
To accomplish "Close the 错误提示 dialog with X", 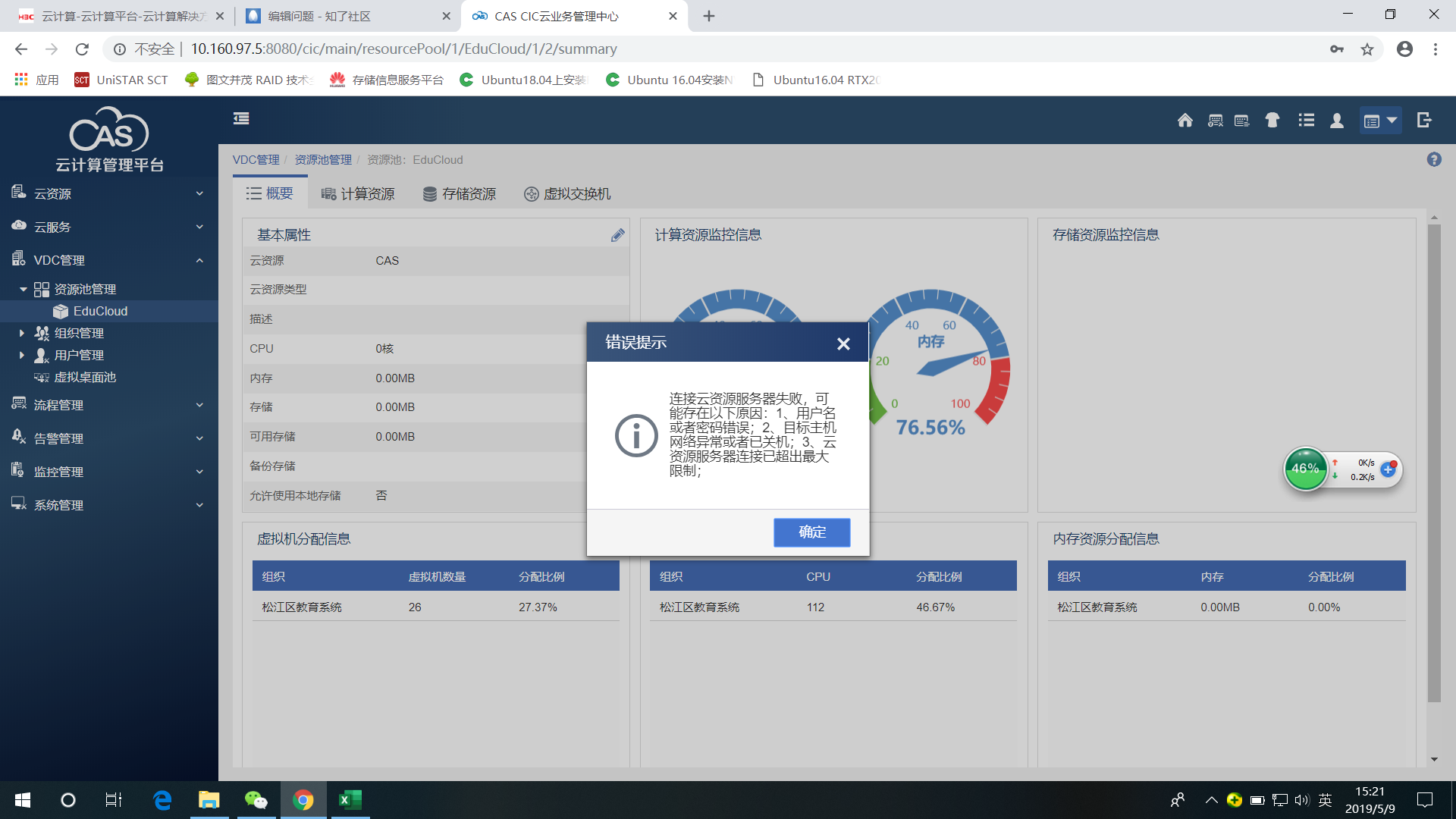I will pos(843,344).
